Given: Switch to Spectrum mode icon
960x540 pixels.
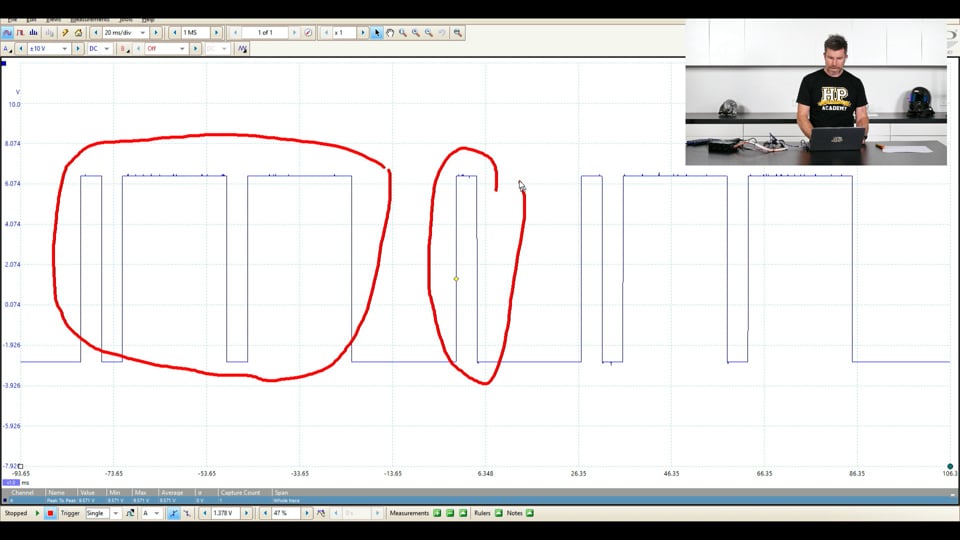Looking at the screenshot, I should tap(34, 32).
